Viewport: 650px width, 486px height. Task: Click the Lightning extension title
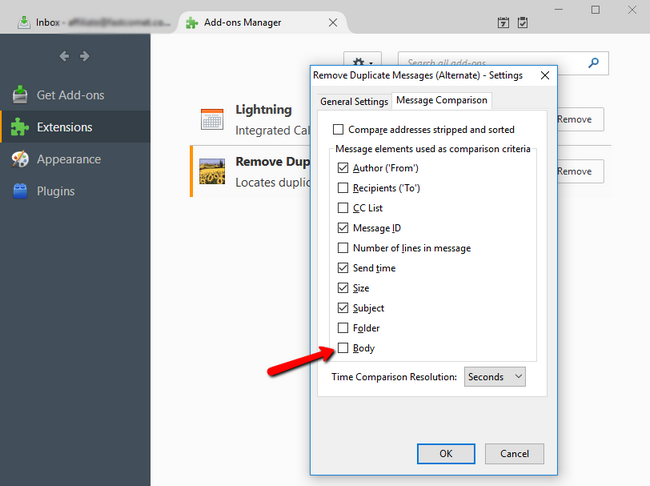264,109
